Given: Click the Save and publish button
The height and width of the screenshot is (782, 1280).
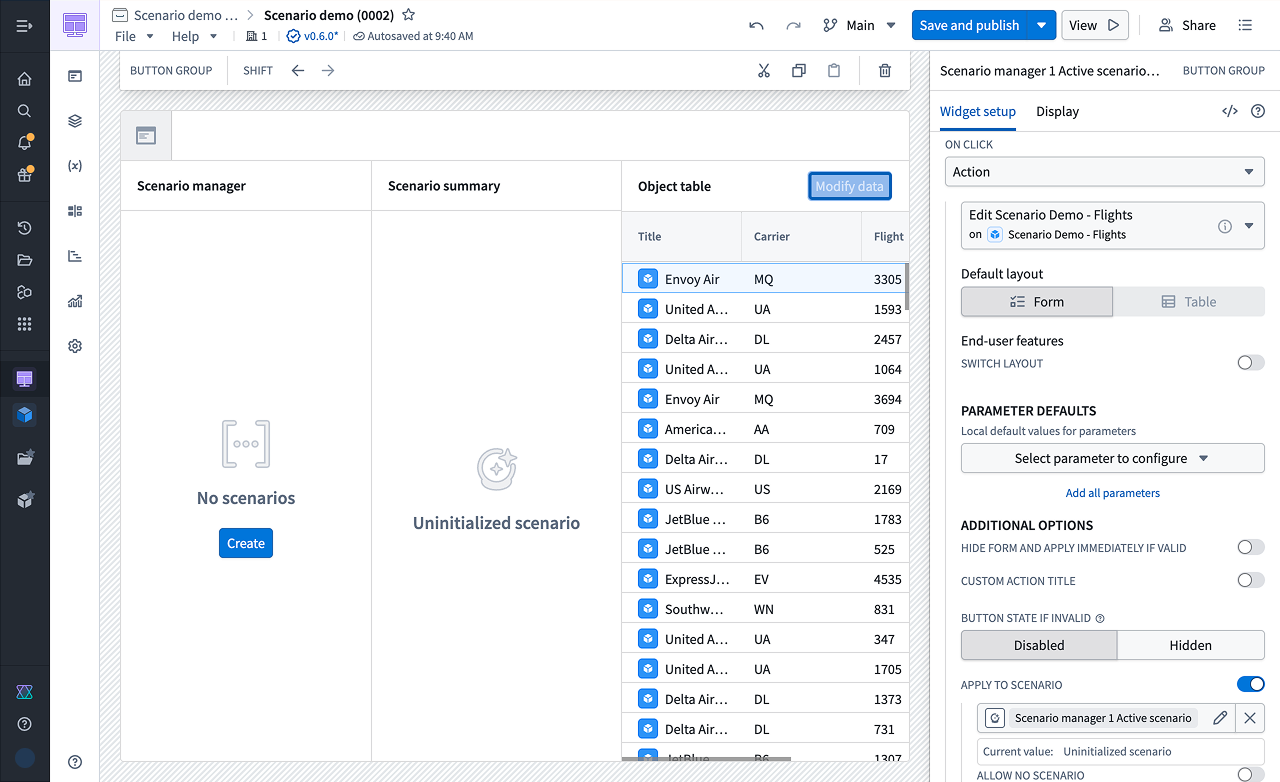Looking at the screenshot, I should (x=970, y=26).
